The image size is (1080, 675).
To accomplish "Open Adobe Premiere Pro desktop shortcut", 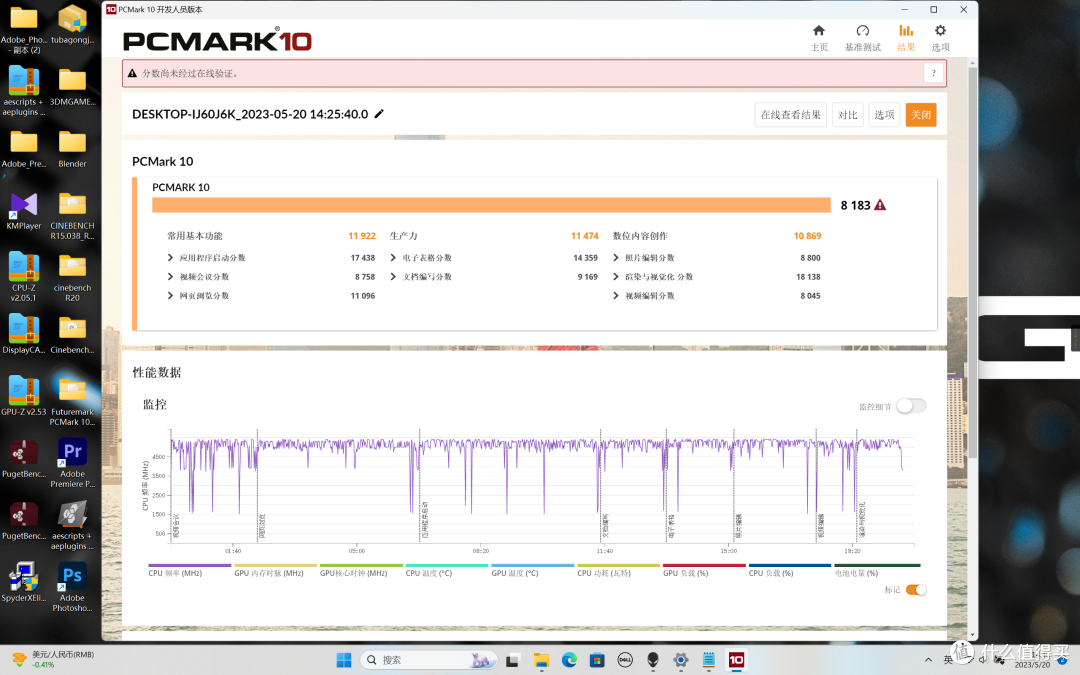I will point(72,463).
